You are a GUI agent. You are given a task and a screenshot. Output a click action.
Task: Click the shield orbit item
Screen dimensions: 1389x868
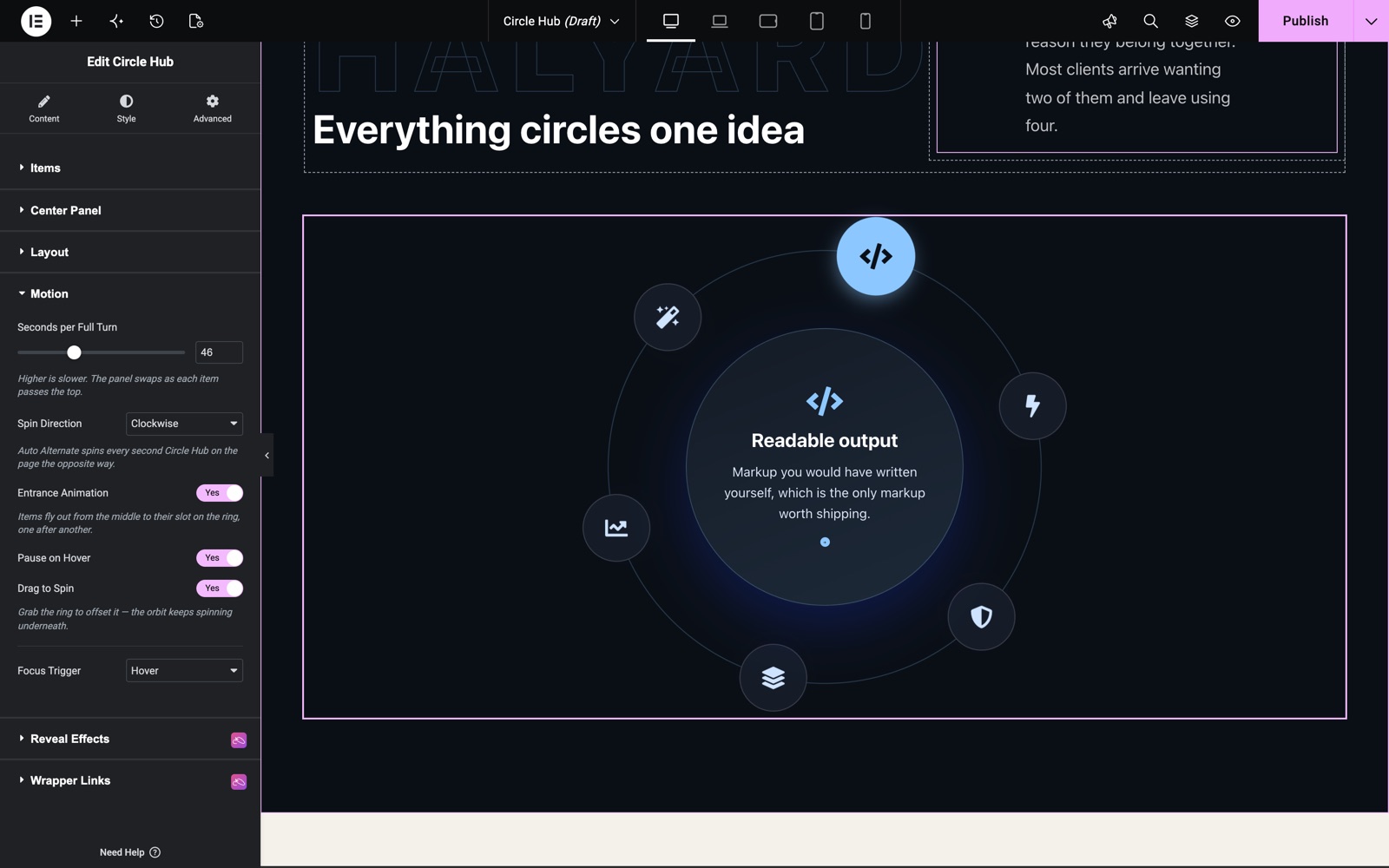pos(981,616)
